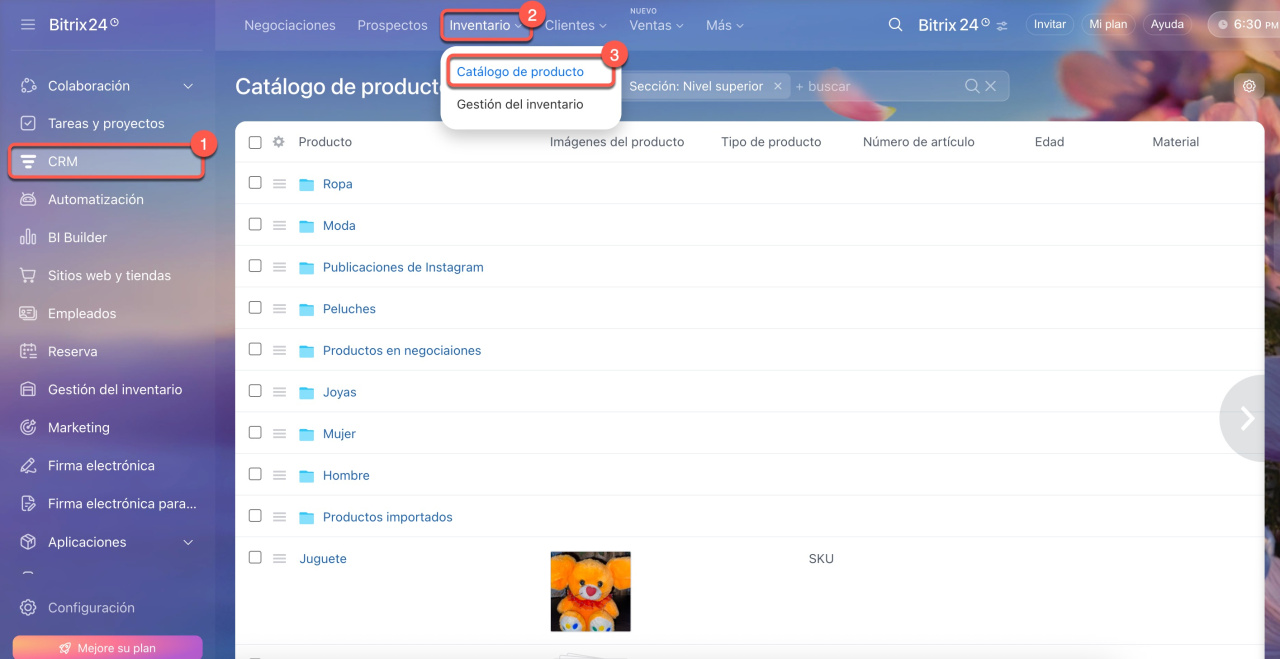Check the select-all checkbox in header
Image resolution: width=1280 pixels, height=659 pixels.
[x=255, y=142]
